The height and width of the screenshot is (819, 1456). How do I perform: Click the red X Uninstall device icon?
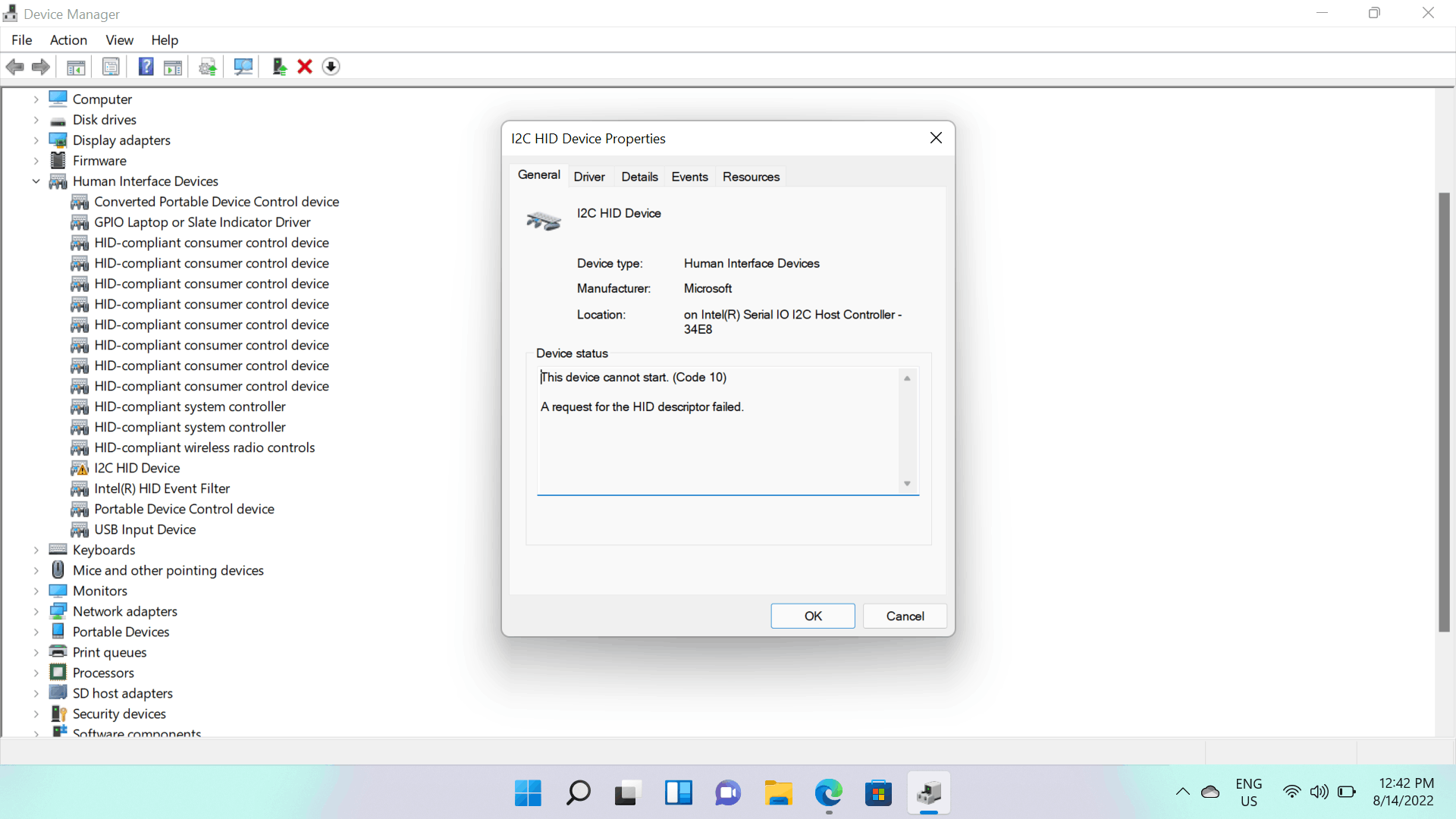(305, 67)
